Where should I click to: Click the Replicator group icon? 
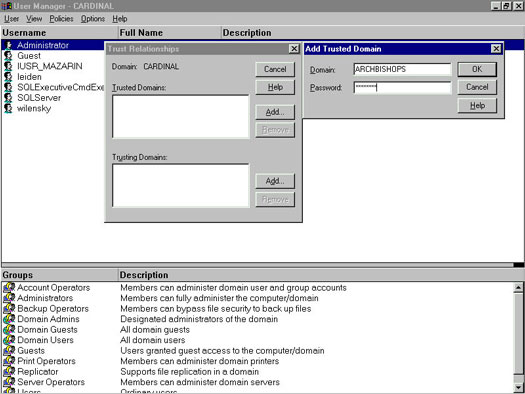9,372
